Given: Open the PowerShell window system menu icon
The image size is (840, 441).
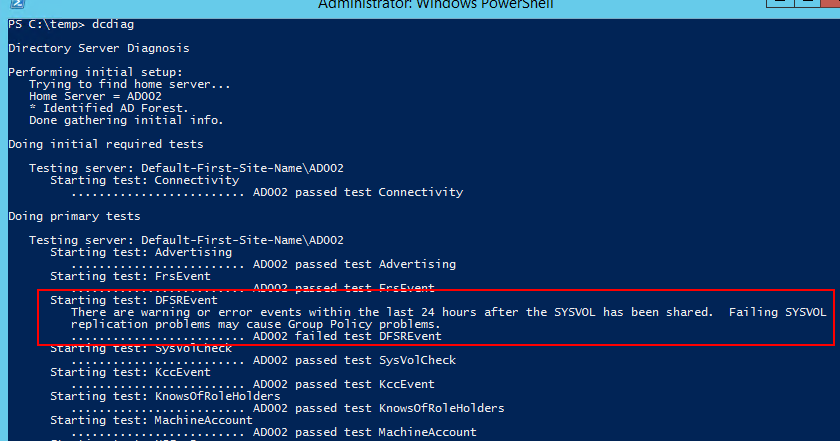Looking at the screenshot, I should point(17,4).
